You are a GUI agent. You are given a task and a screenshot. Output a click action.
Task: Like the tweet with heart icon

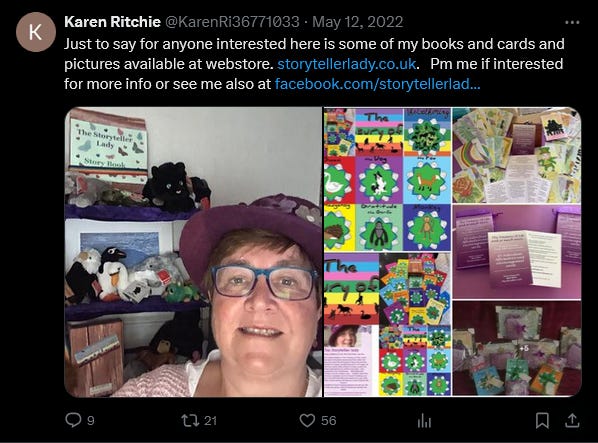(x=307, y=421)
